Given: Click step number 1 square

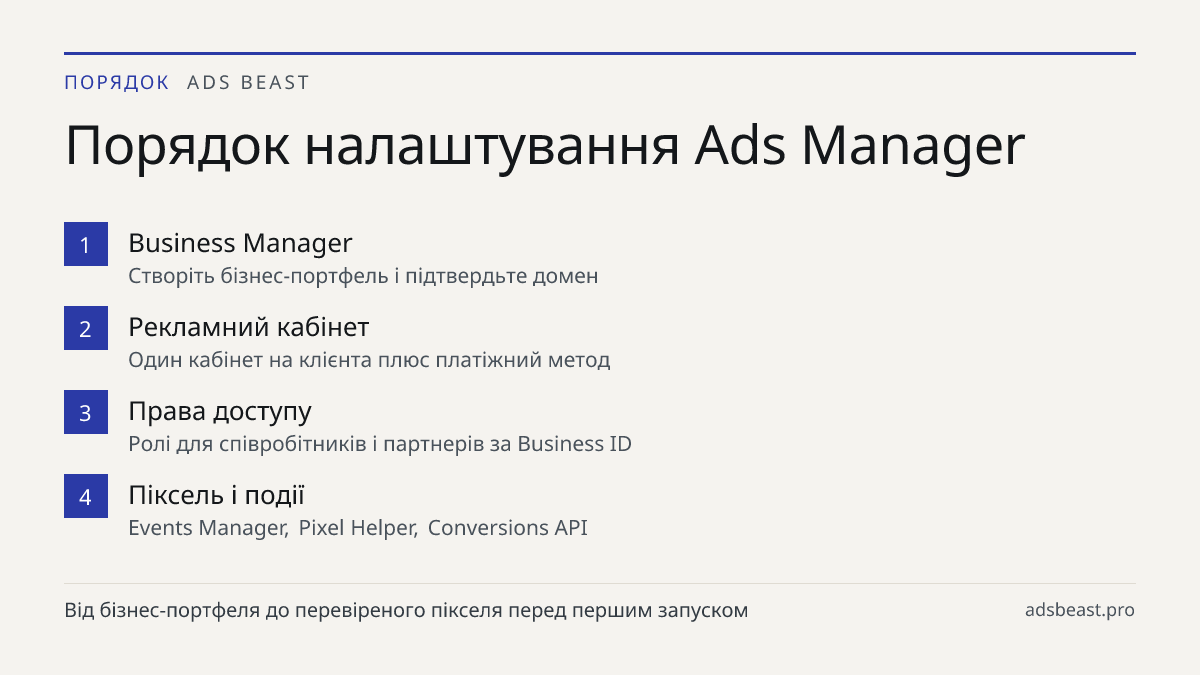Looking at the screenshot, I should click(x=86, y=244).
